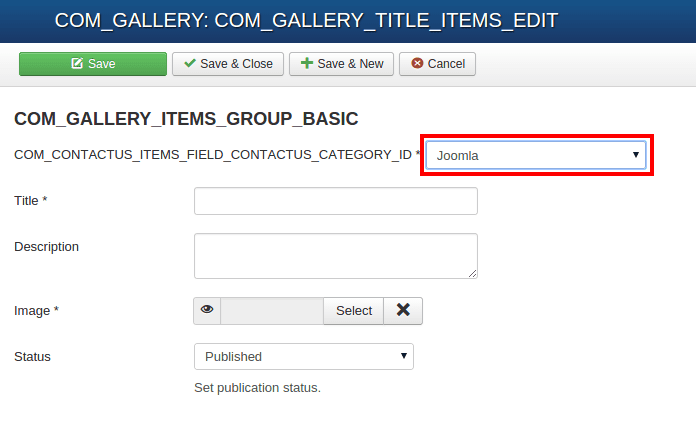Cancel editing the gallery item
The width and height of the screenshot is (696, 443).
click(x=437, y=64)
